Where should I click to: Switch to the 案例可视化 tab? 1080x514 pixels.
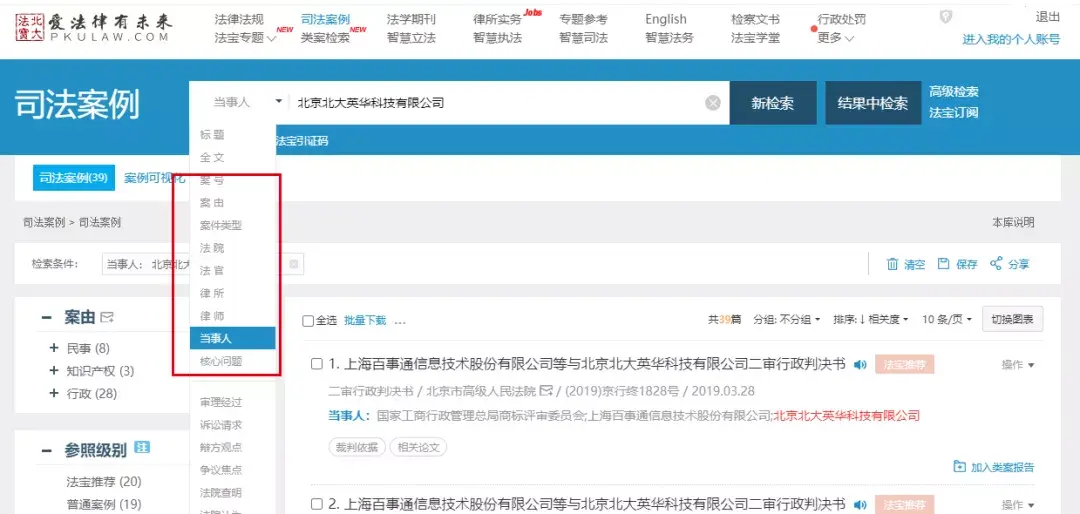(x=154, y=178)
